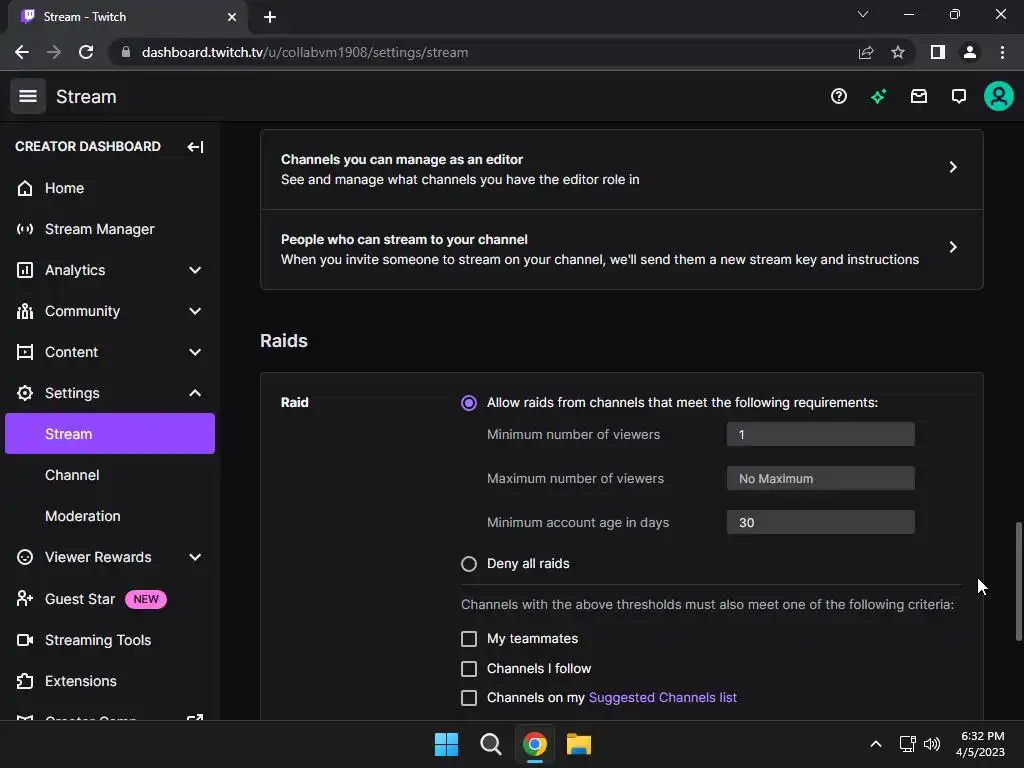1024x768 pixels.
Task: Click the browser address bar URL
Action: tap(304, 52)
